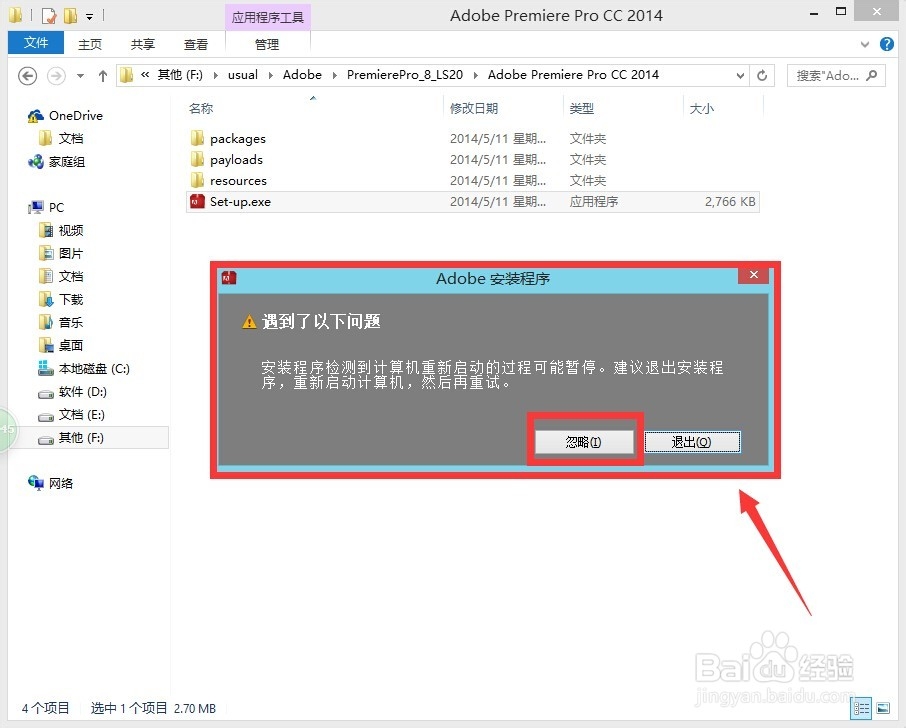This screenshot has width=906, height=728.
Task: Click the Help question mark icon
Action: (889, 44)
